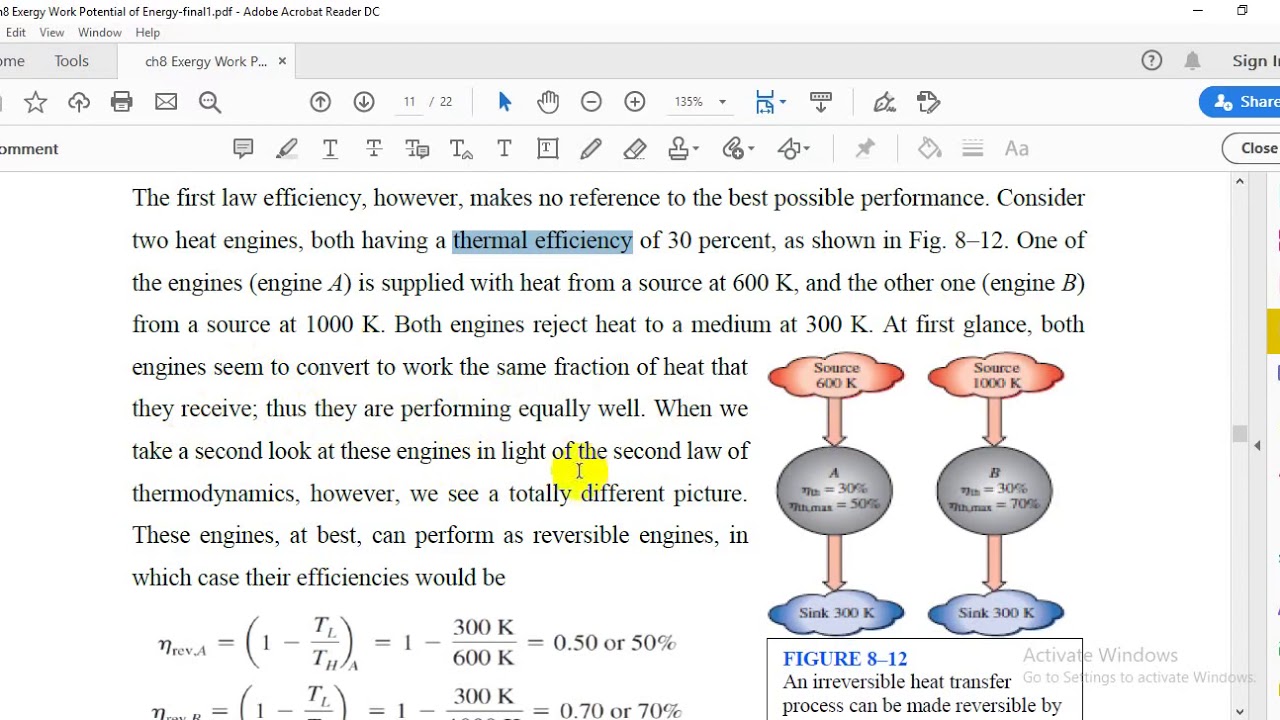This screenshot has width=1280, height=720.
Task: Close the ch8 Exergy document tab
Action: pyautogui.click(x=282, y=61)
